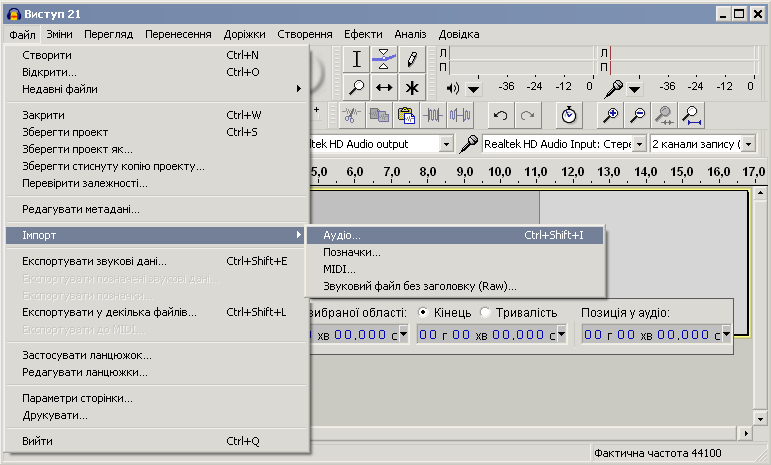Click Вийти to quit the application

pyautogui.click(x=157, y=441)
